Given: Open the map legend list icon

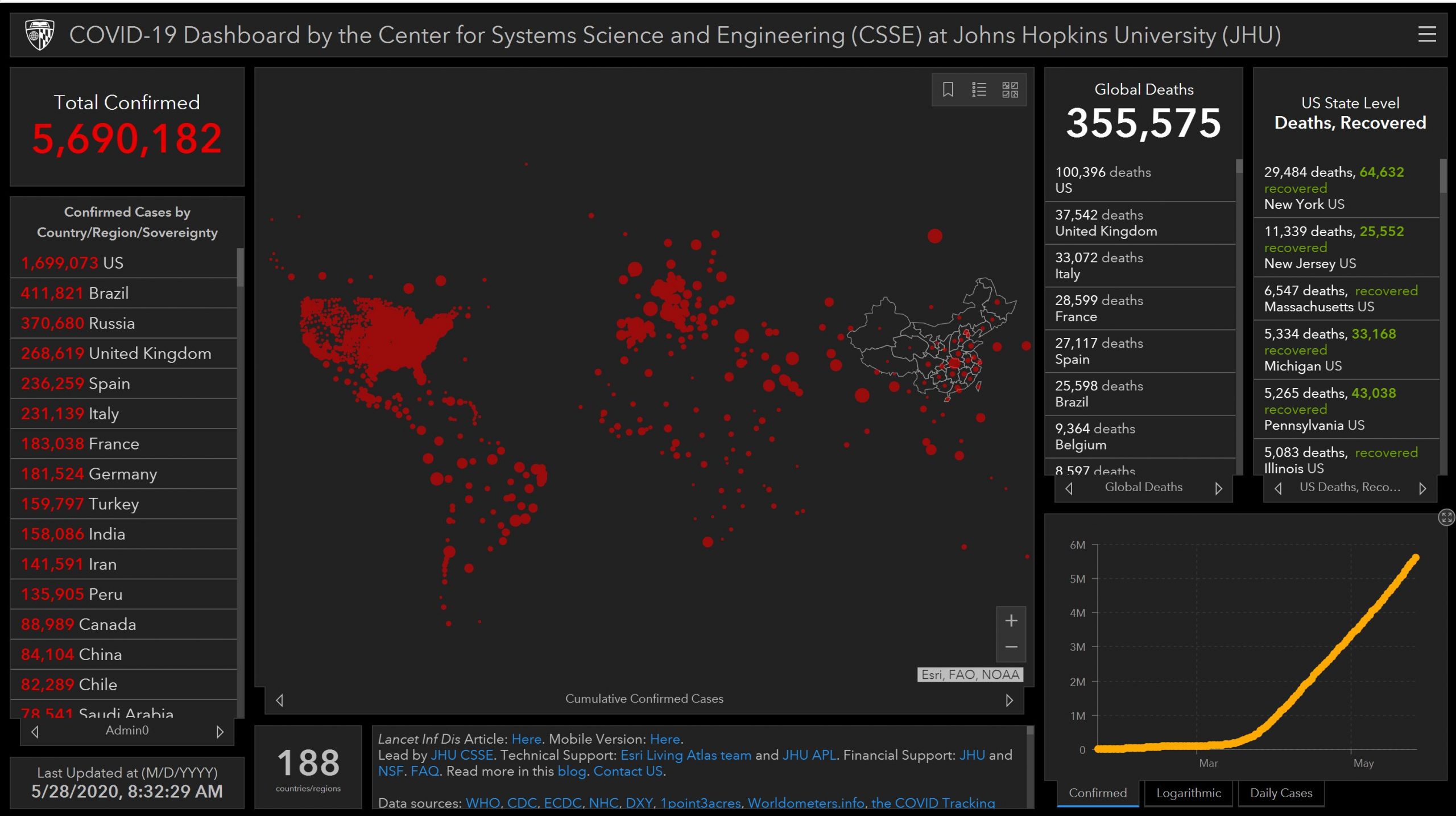Looking at the screenshot, I should point(979,89).
